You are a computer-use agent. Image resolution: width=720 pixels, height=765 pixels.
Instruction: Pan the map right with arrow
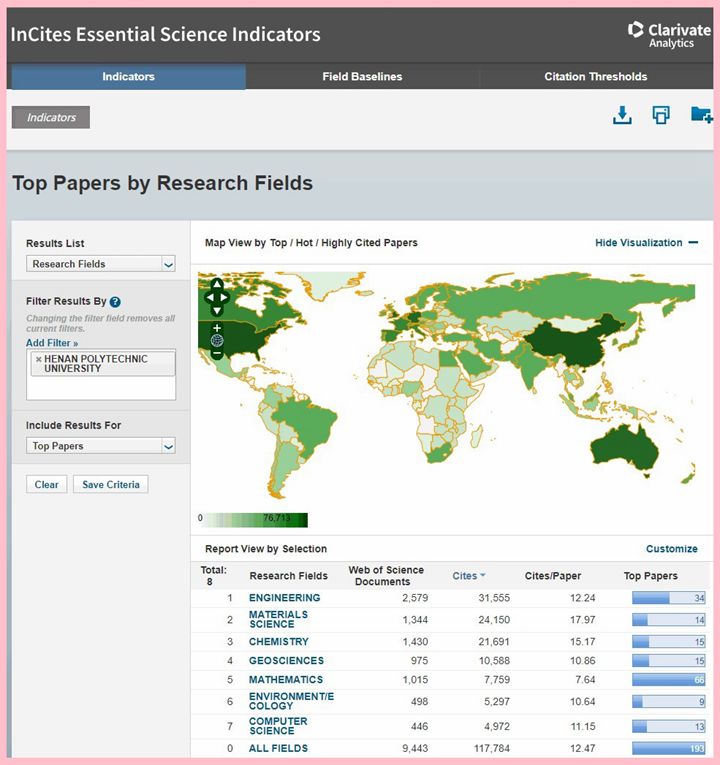[226, 297]
